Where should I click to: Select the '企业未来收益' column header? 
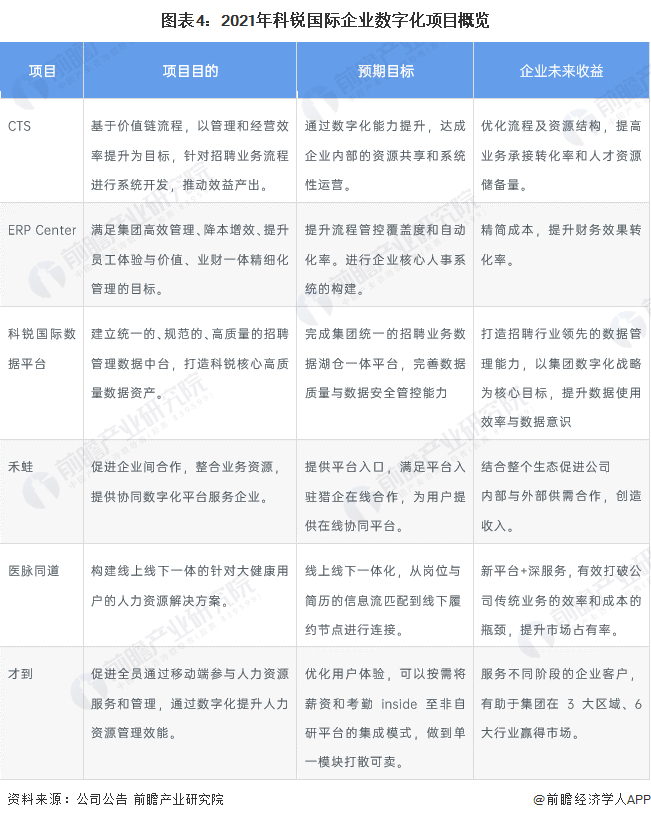coord(562,71)
